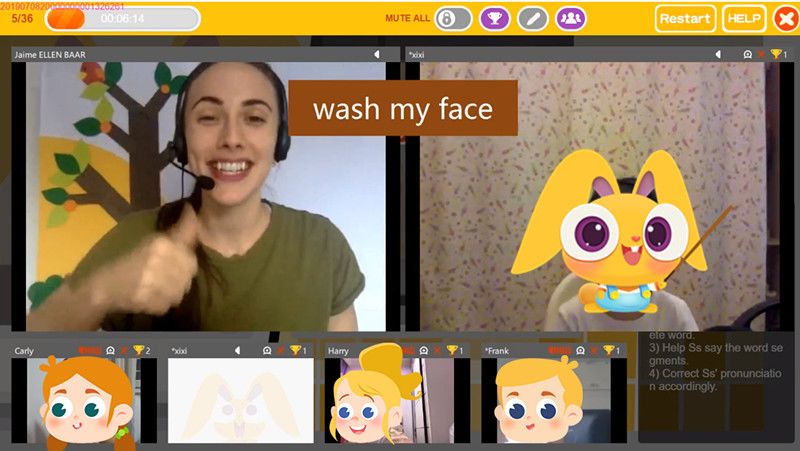Viewport: 800px width, 451px height.
Task: Select the gray pencil drawing tool
Action: tap(533, 19)
